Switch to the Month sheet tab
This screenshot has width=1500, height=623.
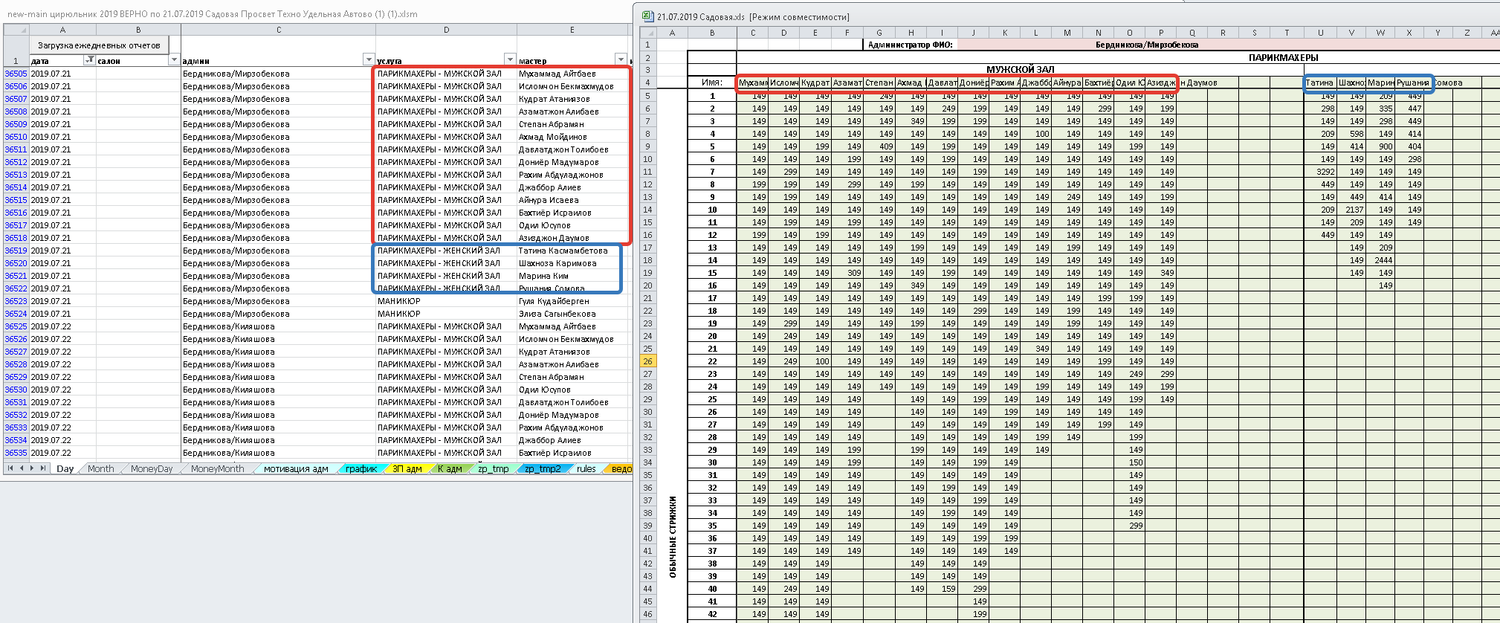click(x=100, y=469)
